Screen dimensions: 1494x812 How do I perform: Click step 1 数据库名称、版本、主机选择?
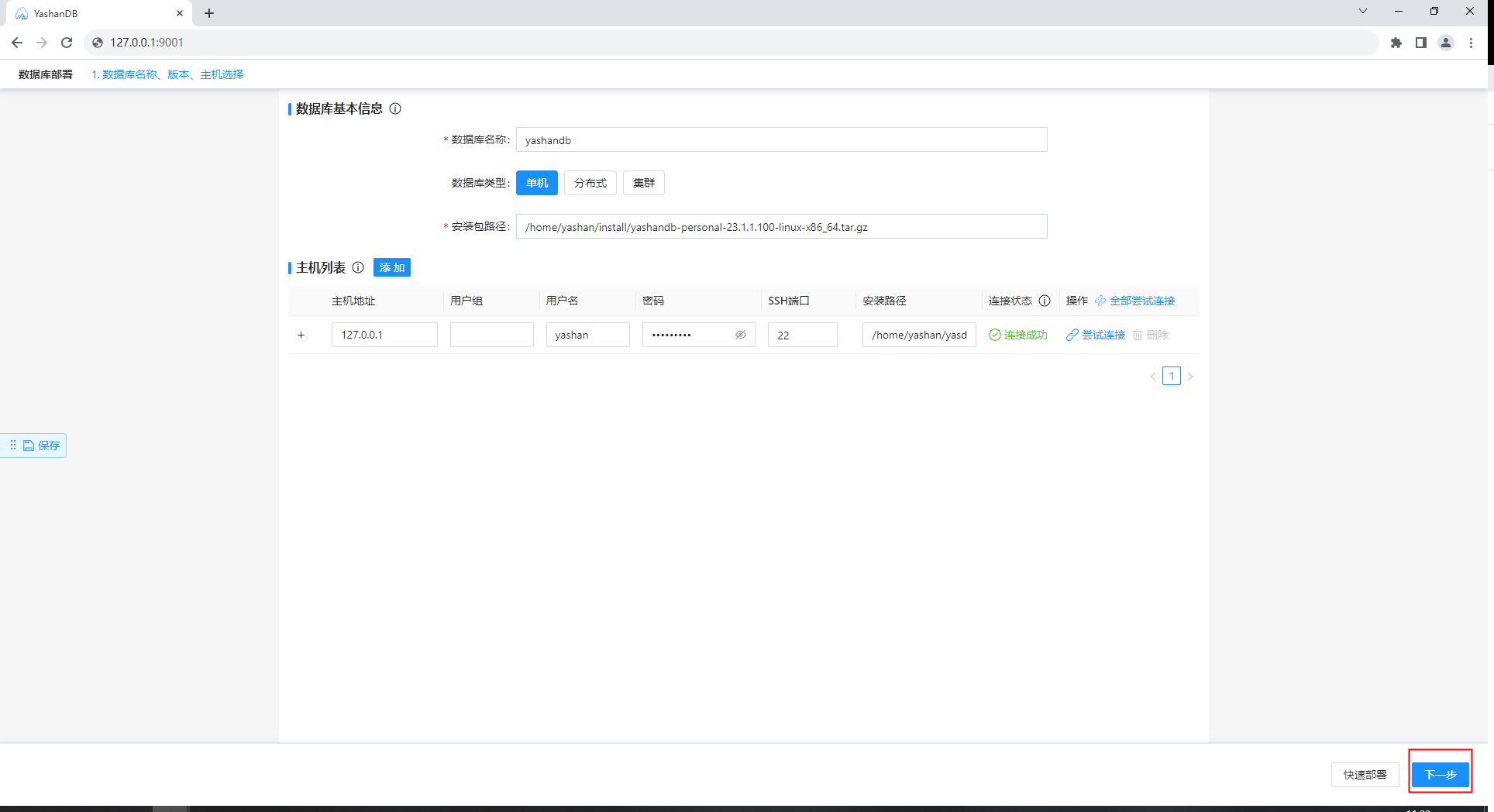(167, 74)
